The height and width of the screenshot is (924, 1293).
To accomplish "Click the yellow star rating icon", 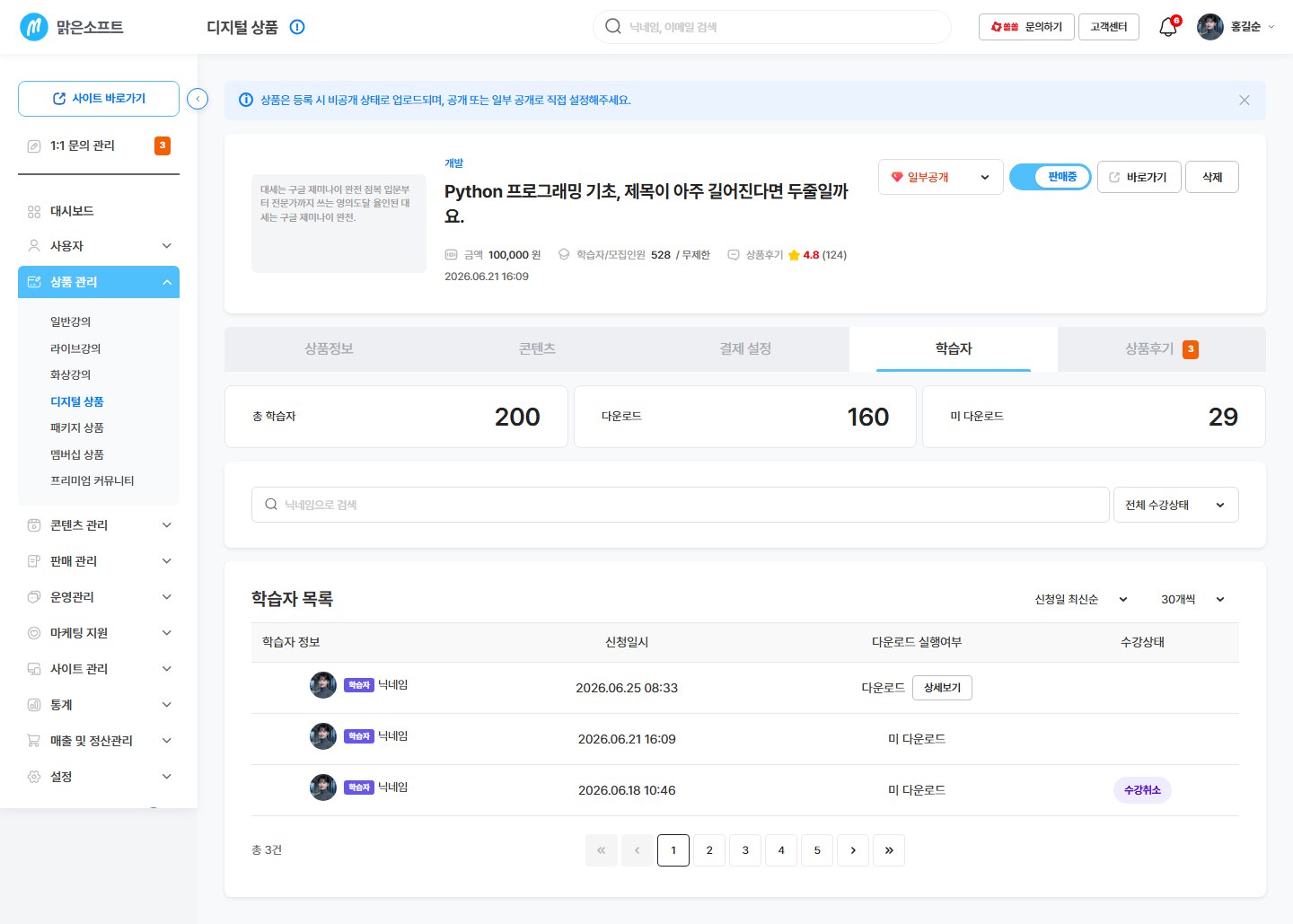I will pyautogui.click(x=794, y=255).
